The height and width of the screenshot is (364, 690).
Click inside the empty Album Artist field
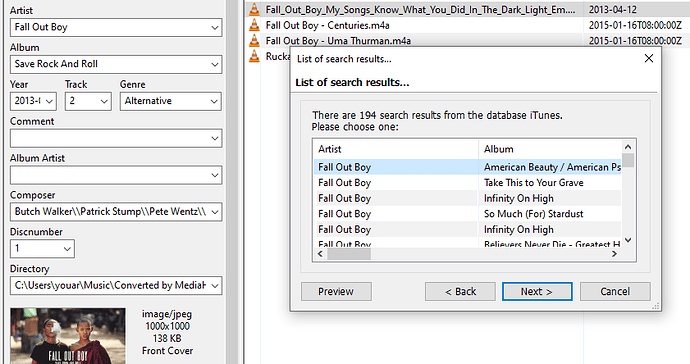[x=110, y=175]
